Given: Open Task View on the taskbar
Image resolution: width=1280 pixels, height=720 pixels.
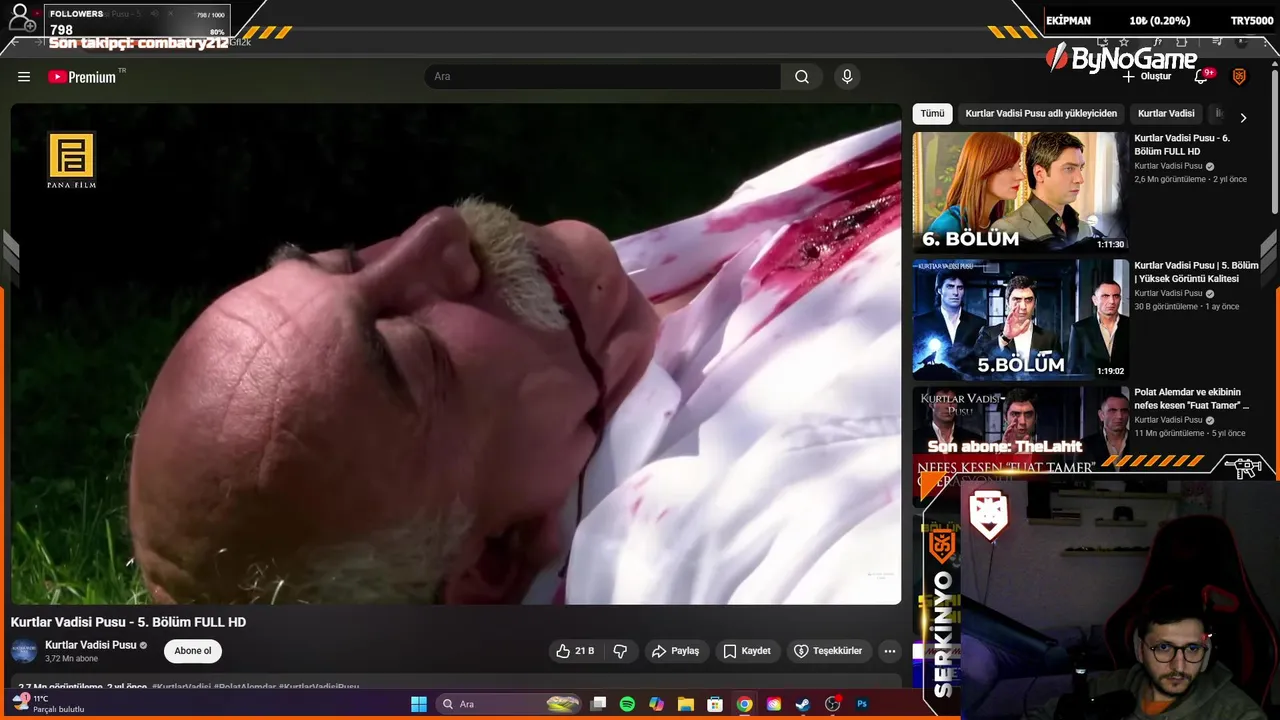Looking at the screenshot, I should coord(598,704).
